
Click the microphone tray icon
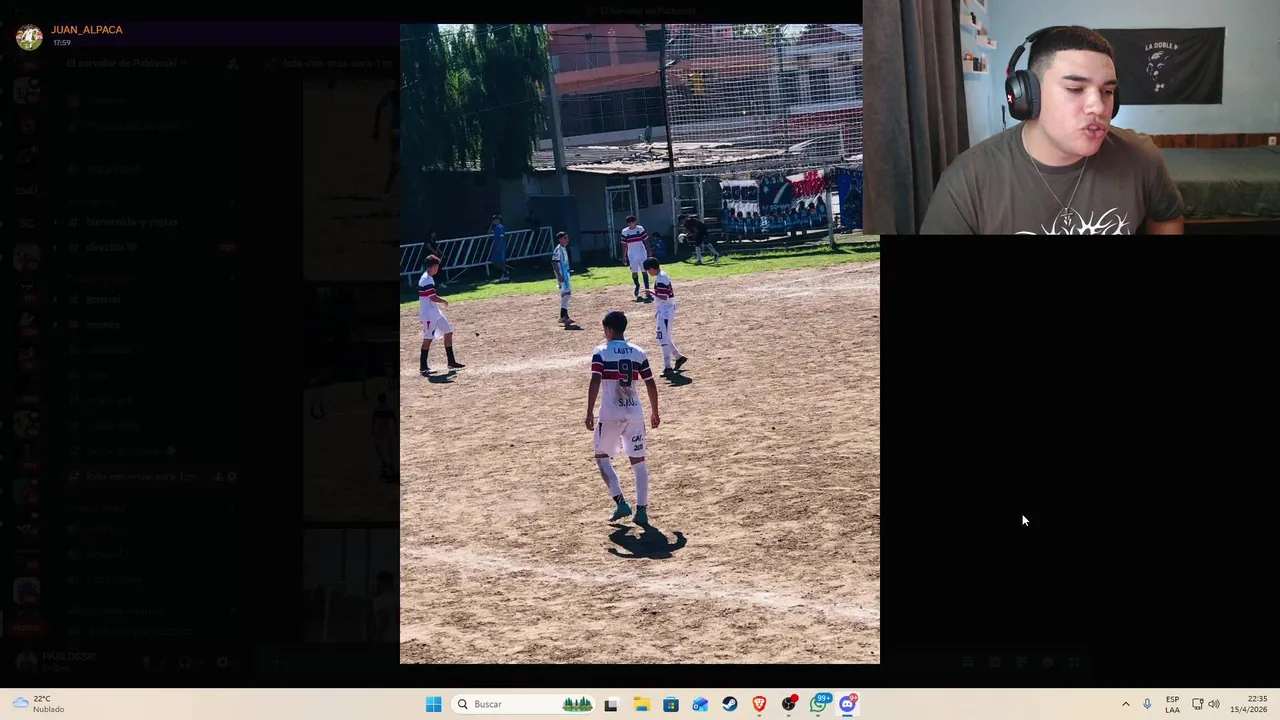[1147, 704]
